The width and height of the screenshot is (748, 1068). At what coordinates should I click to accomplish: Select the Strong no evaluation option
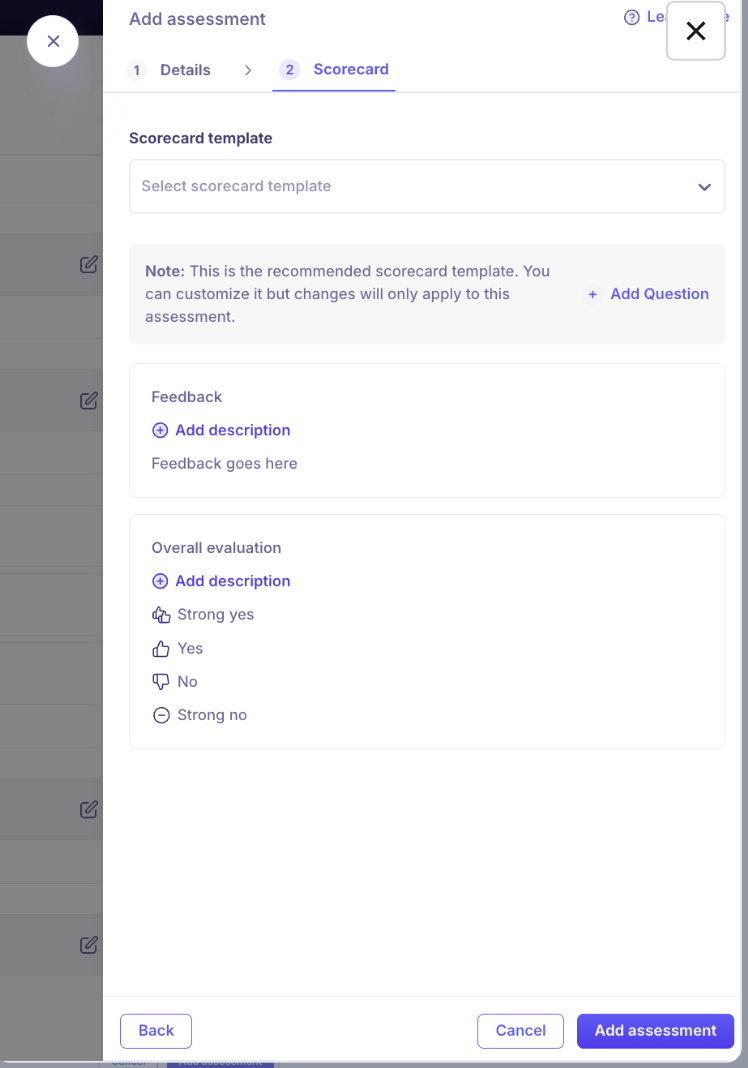[x=200, y=715]
